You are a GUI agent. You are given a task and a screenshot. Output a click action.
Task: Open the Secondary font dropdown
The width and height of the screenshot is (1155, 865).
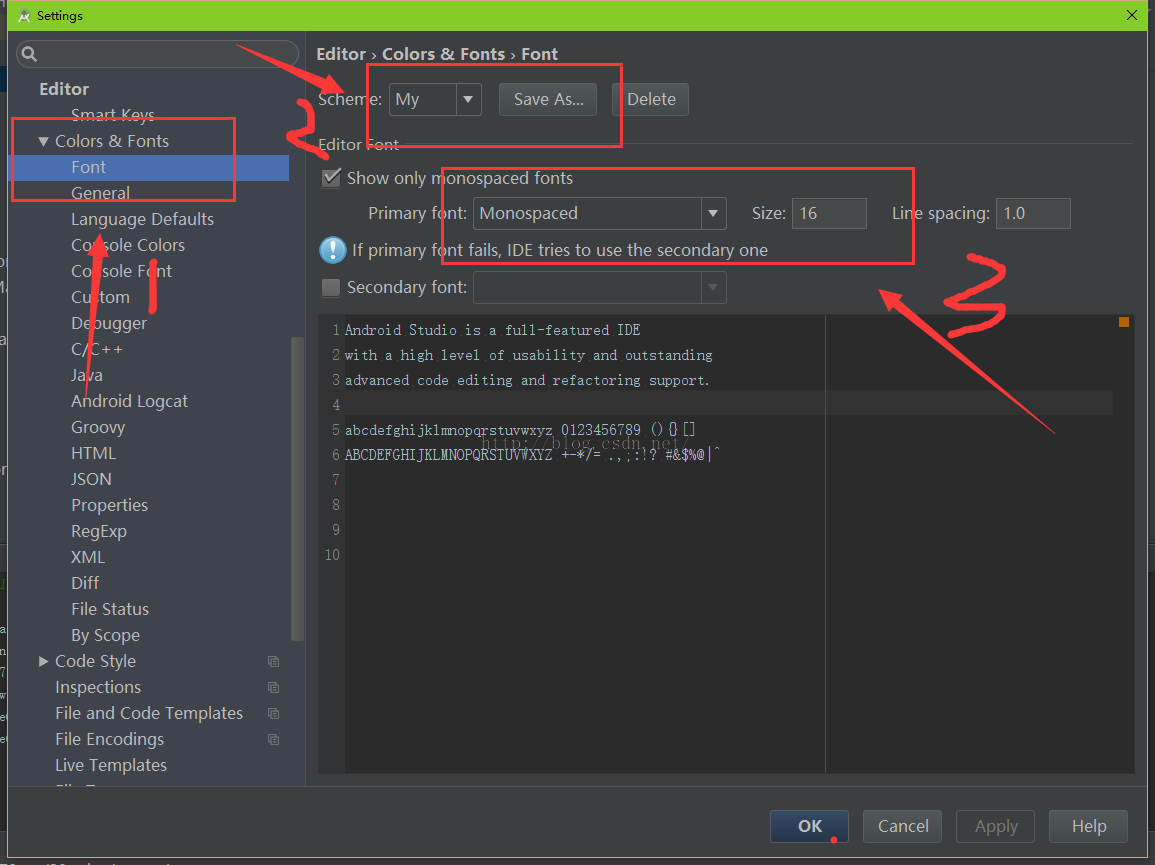coord(600,287)
